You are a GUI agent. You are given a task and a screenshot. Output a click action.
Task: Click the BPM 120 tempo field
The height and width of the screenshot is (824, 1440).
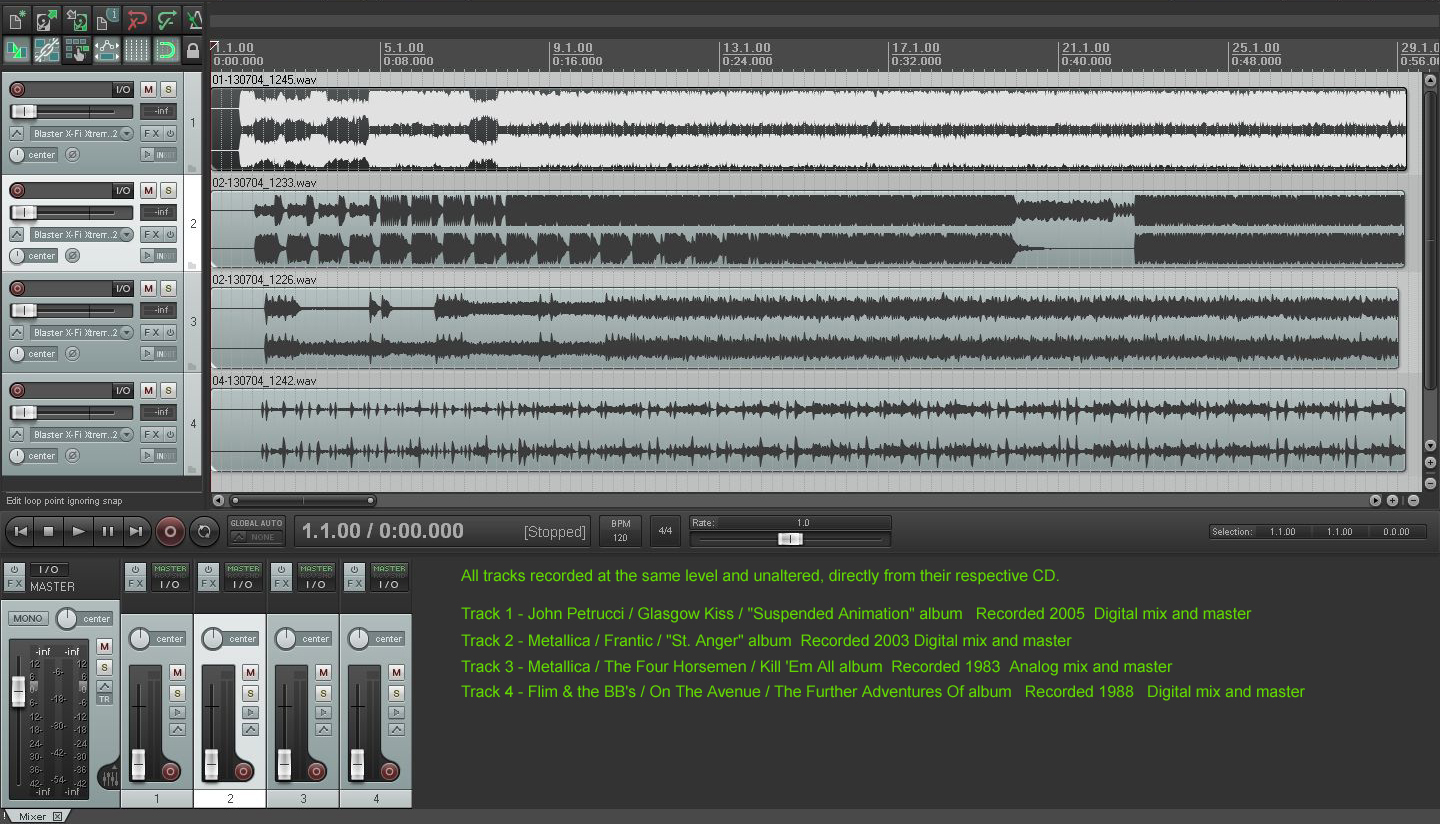pyautogui.click(x=620, y=531)
